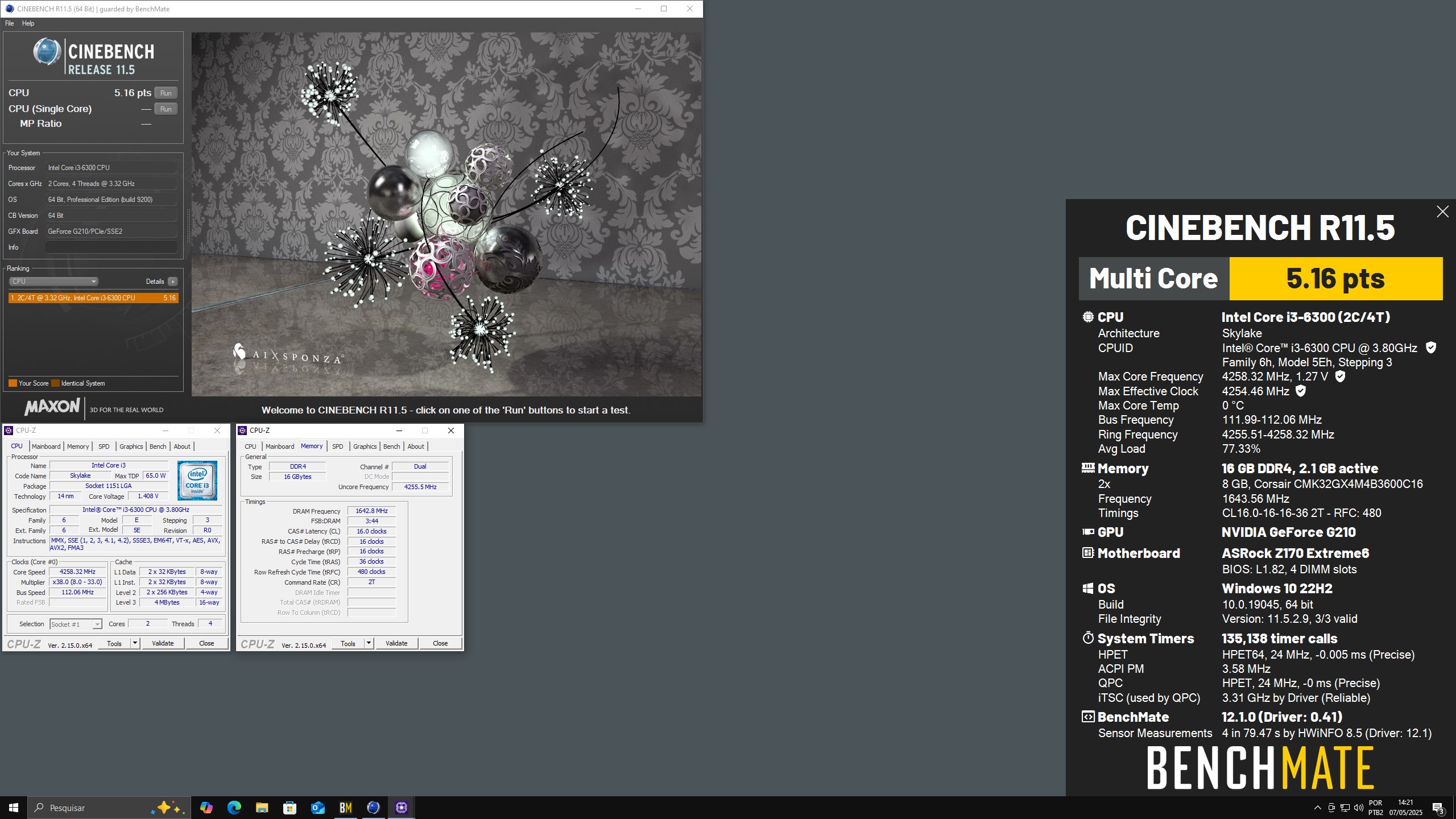Click Tools button in right CPU-Z

(x=348, y=643)
